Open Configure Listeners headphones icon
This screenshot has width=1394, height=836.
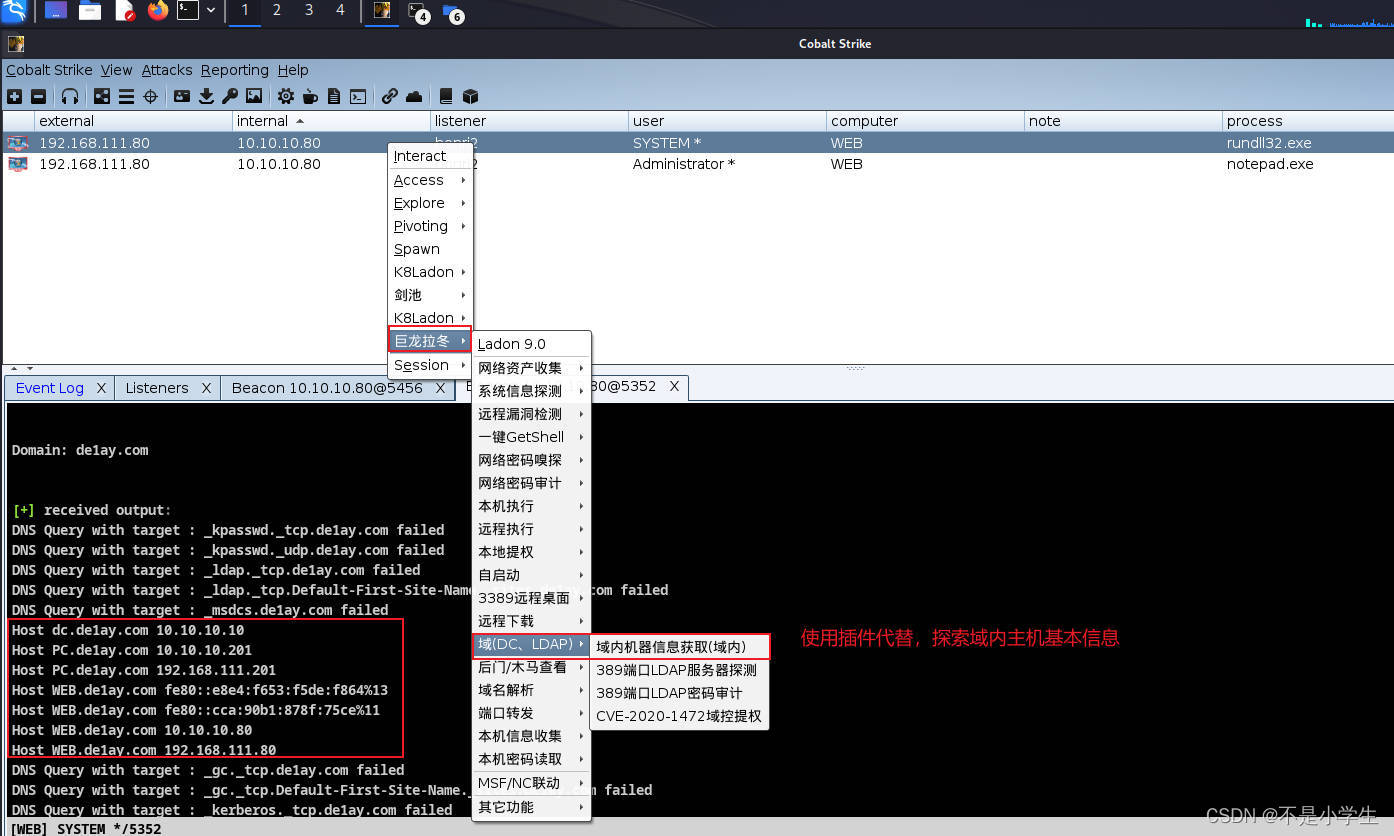(x=70, y=96)
